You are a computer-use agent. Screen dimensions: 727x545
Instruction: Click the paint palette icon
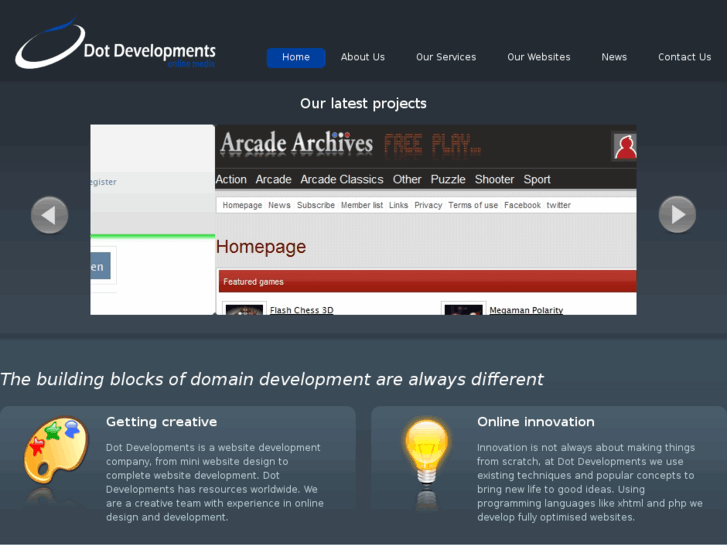click(x=56, y=450)
